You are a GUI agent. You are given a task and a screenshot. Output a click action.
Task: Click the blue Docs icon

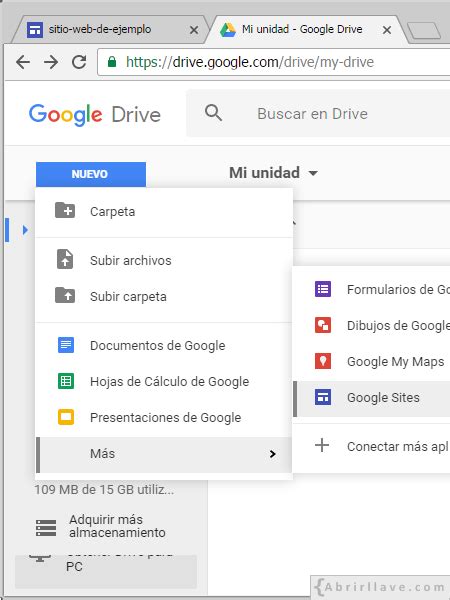[66, 345]
